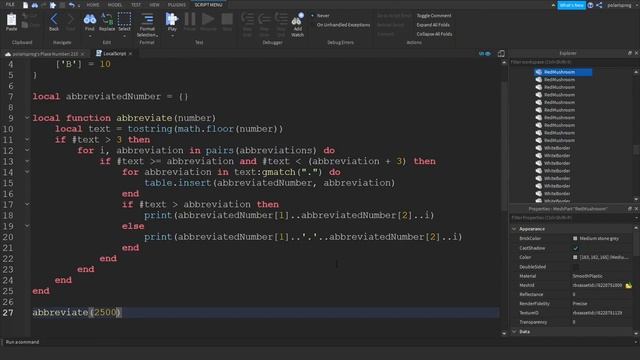Toggle the CastShadow checkbox
Screen dimensions: 640x360
click(576, 248)
